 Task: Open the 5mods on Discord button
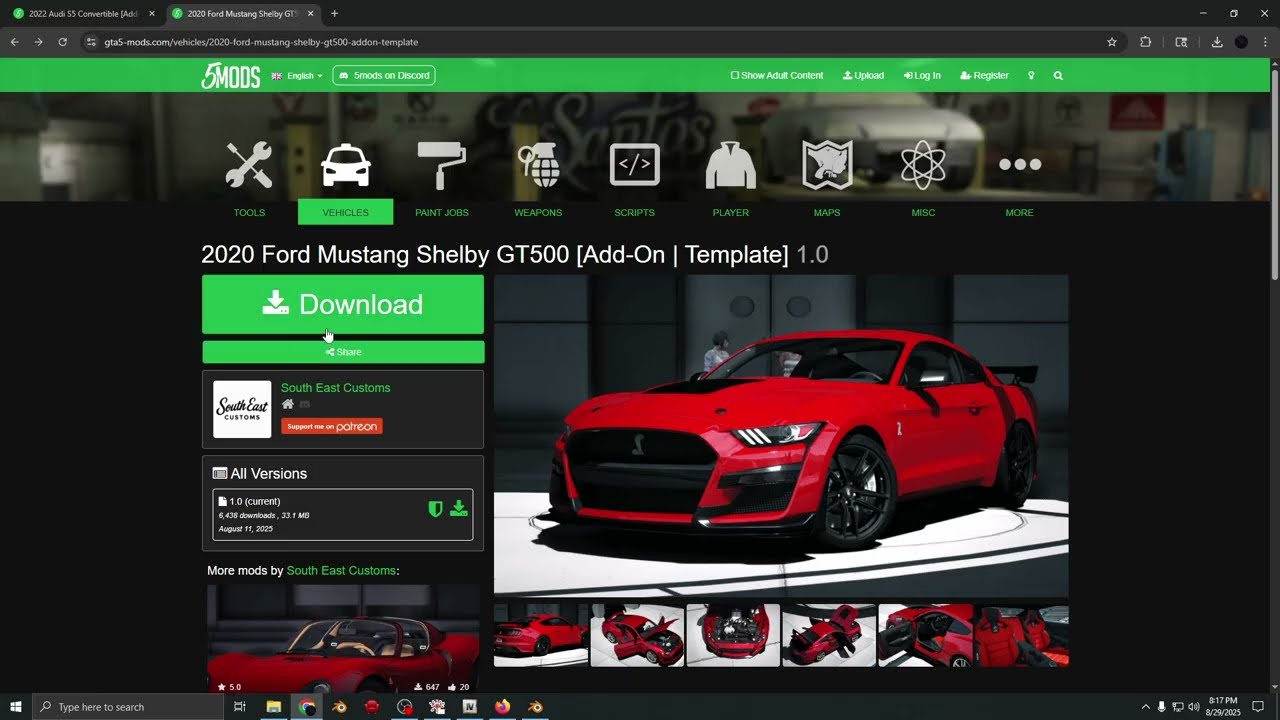click(x=384, y=76)
